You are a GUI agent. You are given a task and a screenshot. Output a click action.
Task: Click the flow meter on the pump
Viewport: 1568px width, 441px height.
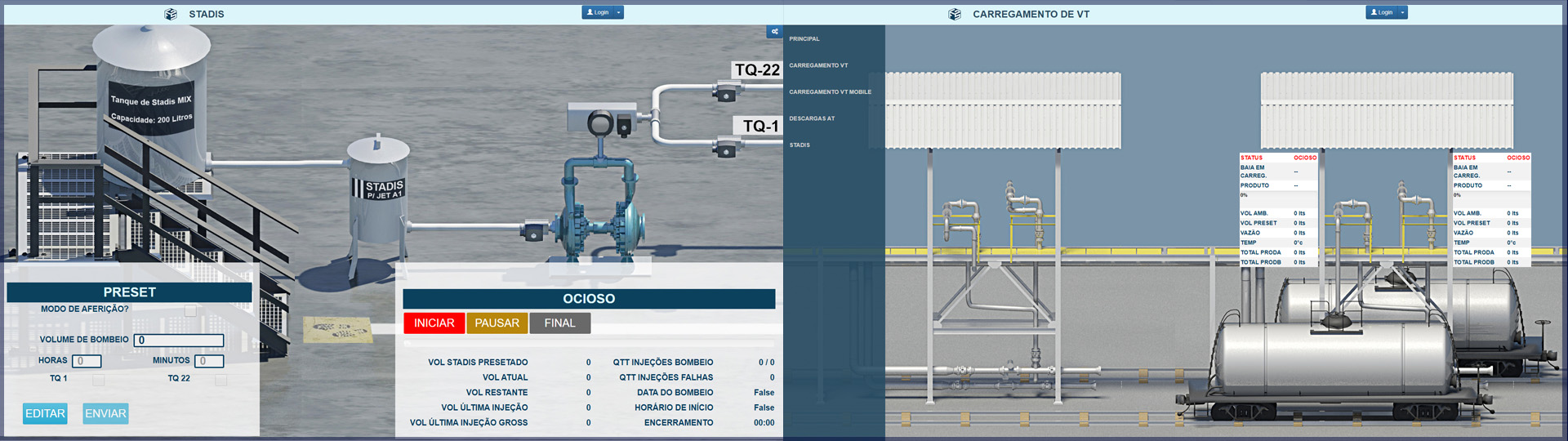point(601,123)
